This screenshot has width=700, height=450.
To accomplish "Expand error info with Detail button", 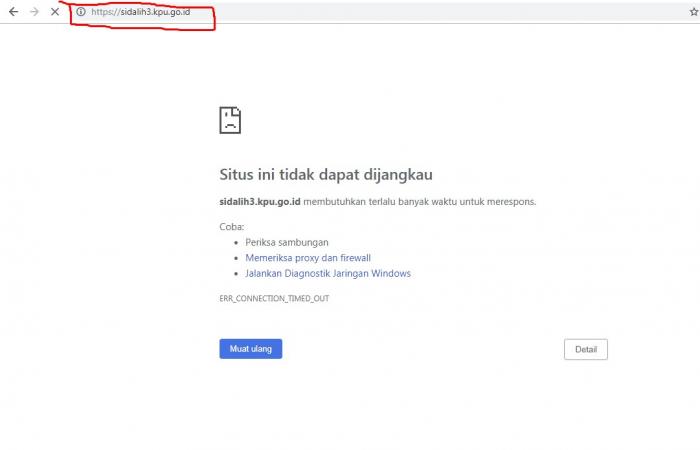I will tap(585, 349).
